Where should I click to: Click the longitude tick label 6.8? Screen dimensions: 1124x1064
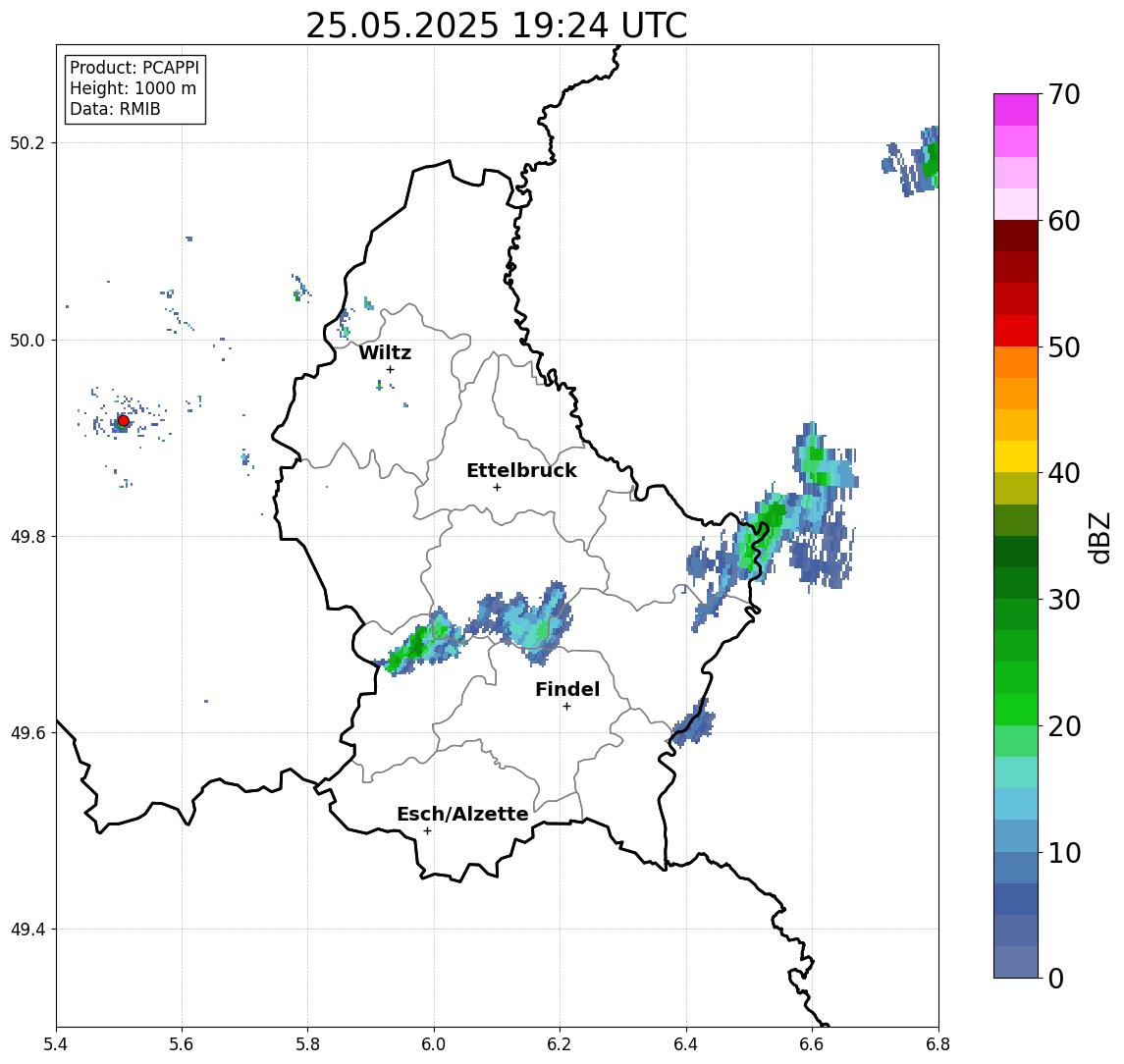tap(937, 1044)
